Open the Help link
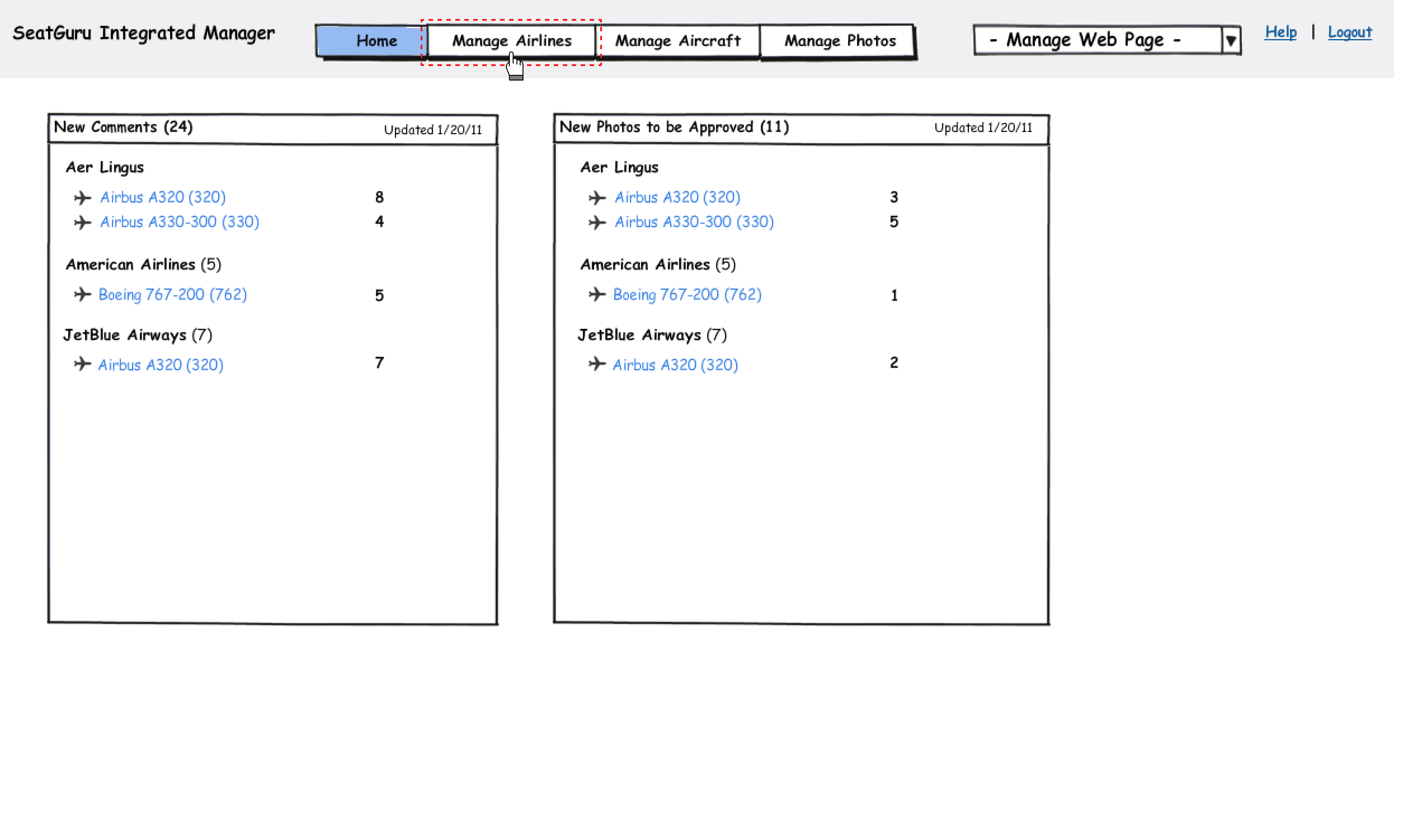 1280,32
